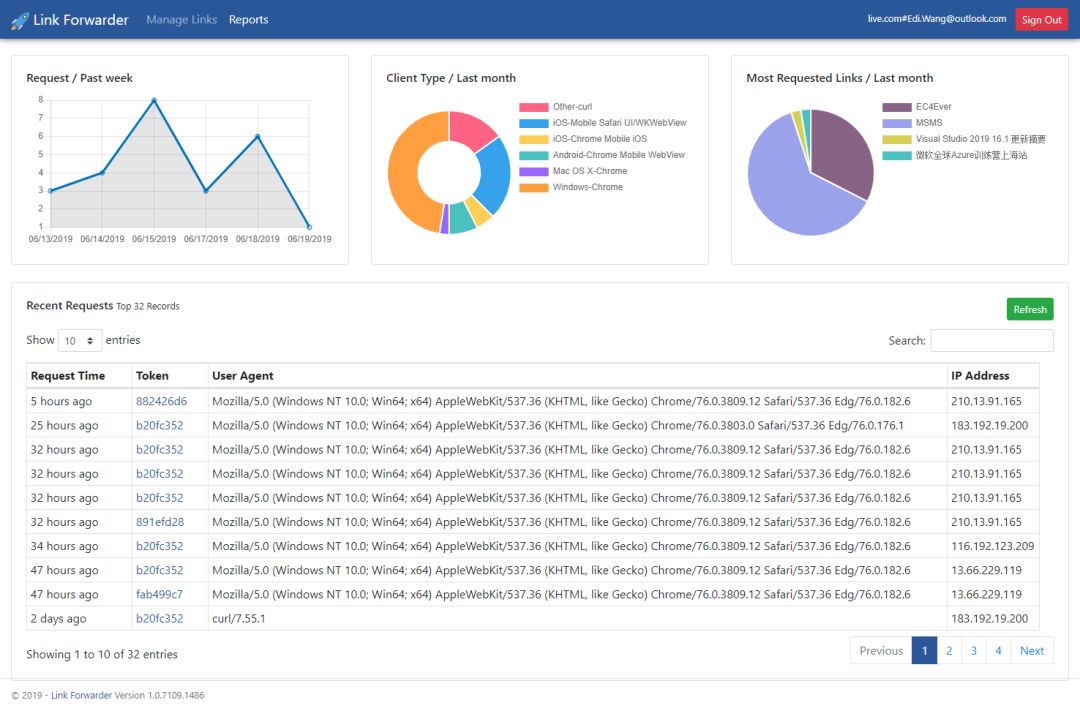The image size is (1080, 711).
Task: Toggle iOS-Mobile Safari UI/WKWebView legend swatch
Action: click(533, 123)
